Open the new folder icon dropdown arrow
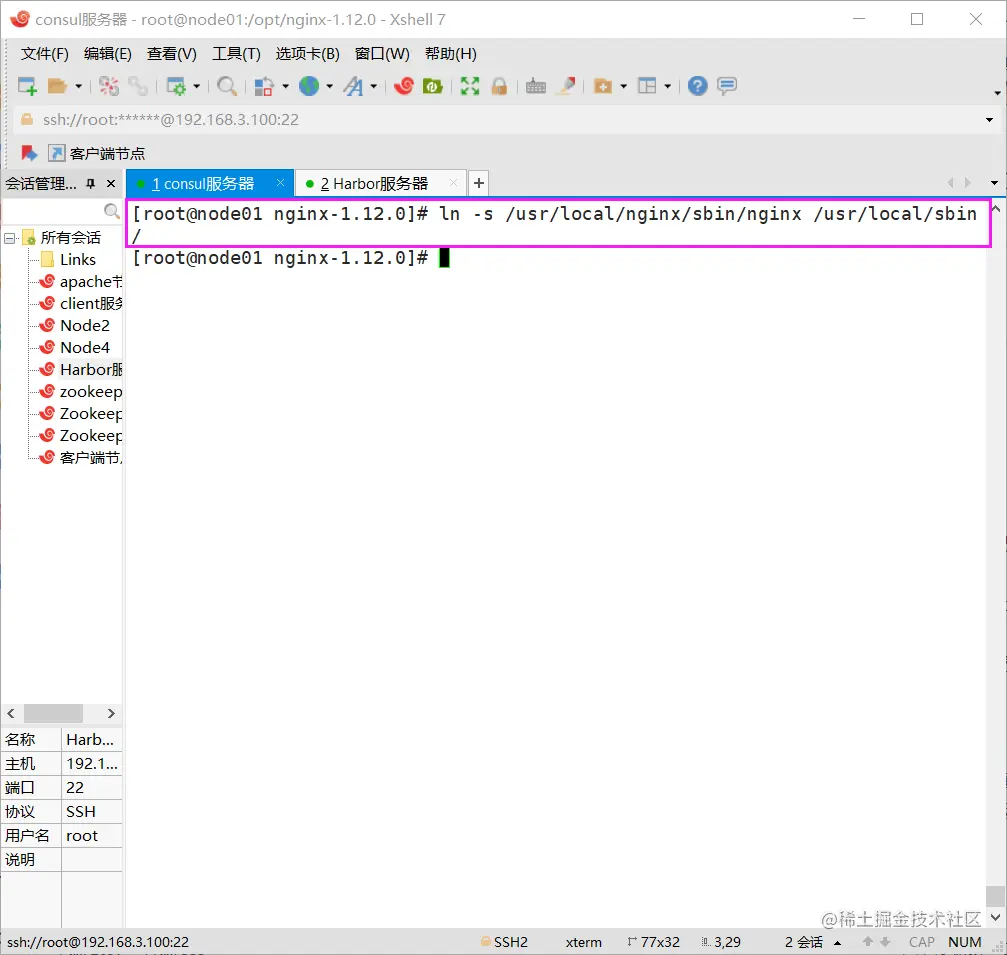This screenshot has height=955, width=1007. pyautogui.click(x=624, y=85)
